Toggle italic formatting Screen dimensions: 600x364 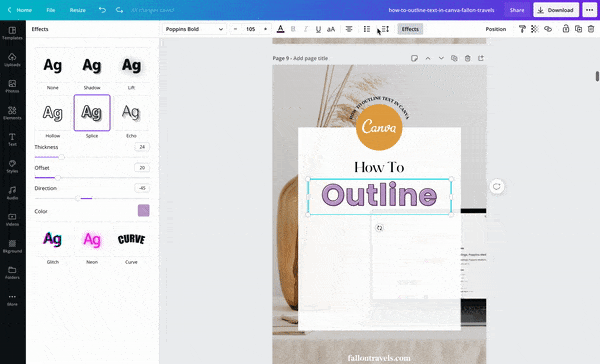pos(305,29)
